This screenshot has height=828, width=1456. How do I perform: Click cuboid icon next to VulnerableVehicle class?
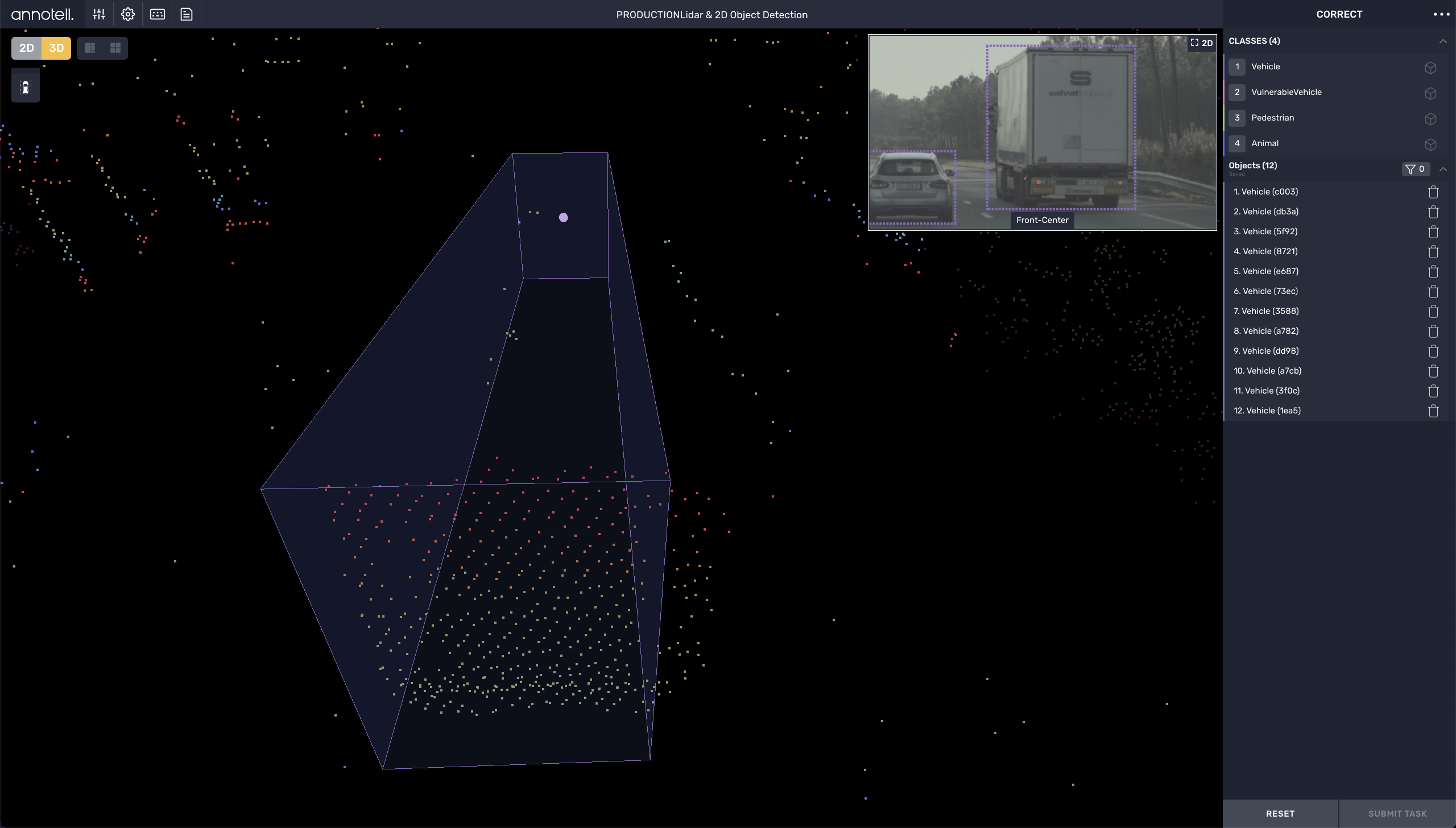click(1430, 93)
